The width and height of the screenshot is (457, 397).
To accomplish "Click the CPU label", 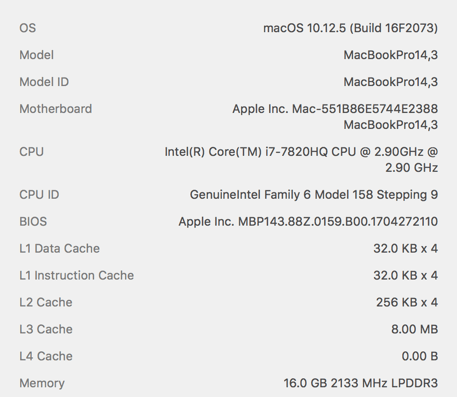I will pyautogui.click(x=31, y=152).
